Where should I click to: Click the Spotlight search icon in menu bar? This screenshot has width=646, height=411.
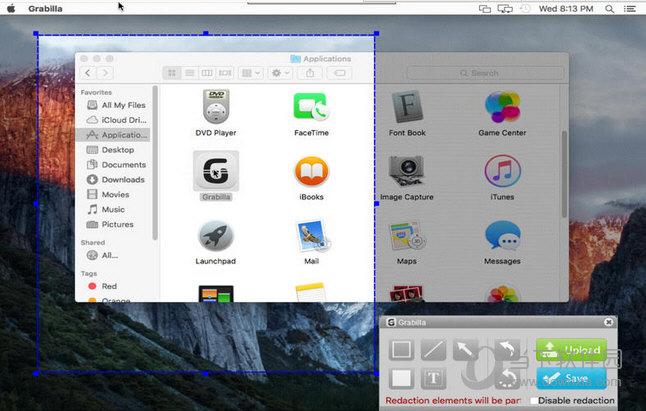click(609, 9)
